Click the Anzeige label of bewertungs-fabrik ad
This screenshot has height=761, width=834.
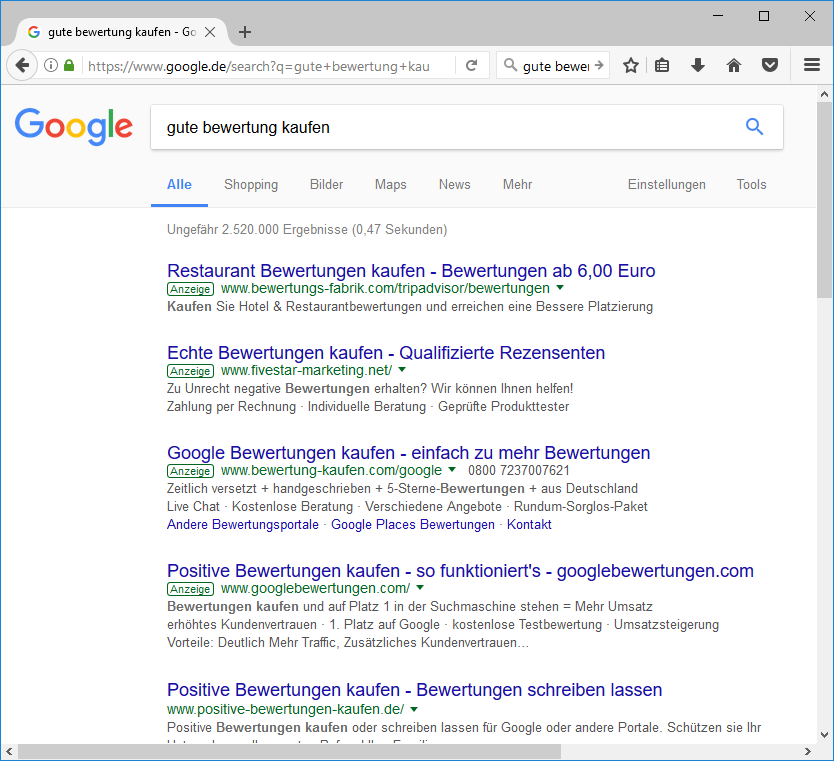(x=190, y=289)
